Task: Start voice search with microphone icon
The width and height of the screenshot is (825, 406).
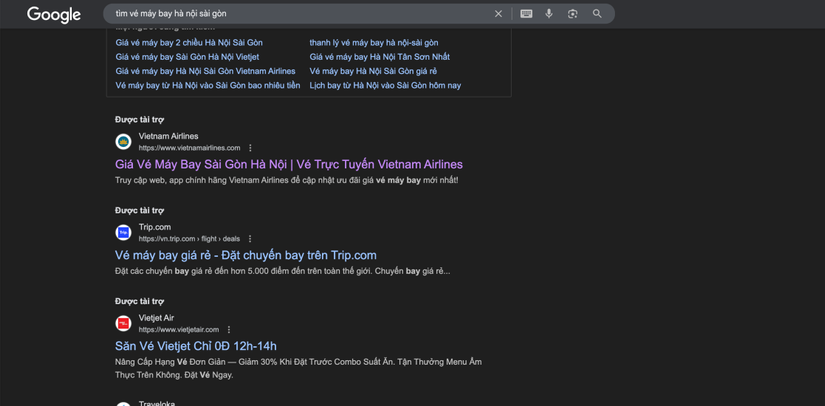Action: (x=549, y=14)
